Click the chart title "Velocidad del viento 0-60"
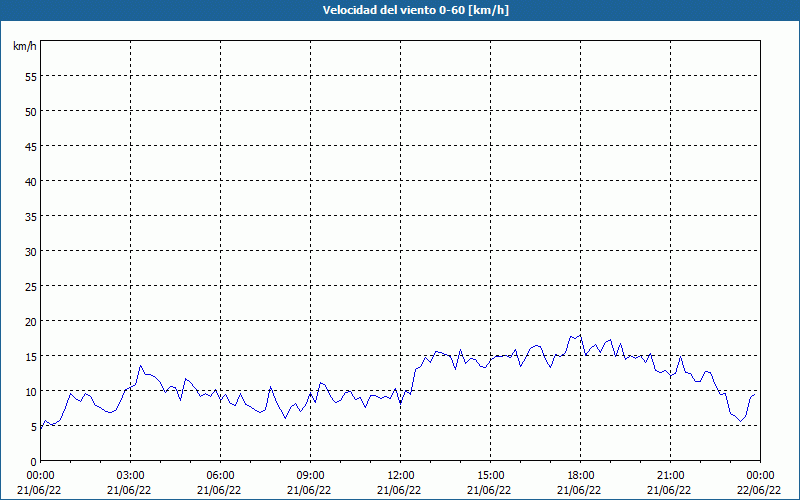The image size is (800, 500). pyautogui.click(x=400, y=10)
